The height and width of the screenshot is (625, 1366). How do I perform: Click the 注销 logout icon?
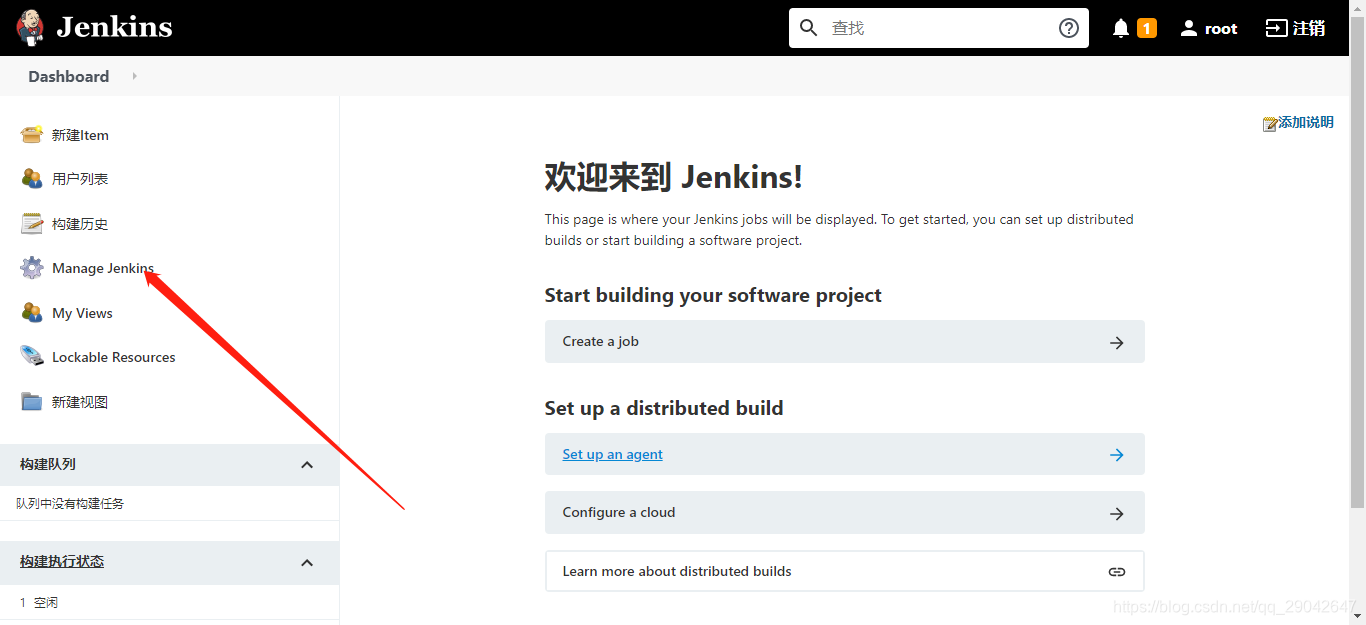point(1276,28)
